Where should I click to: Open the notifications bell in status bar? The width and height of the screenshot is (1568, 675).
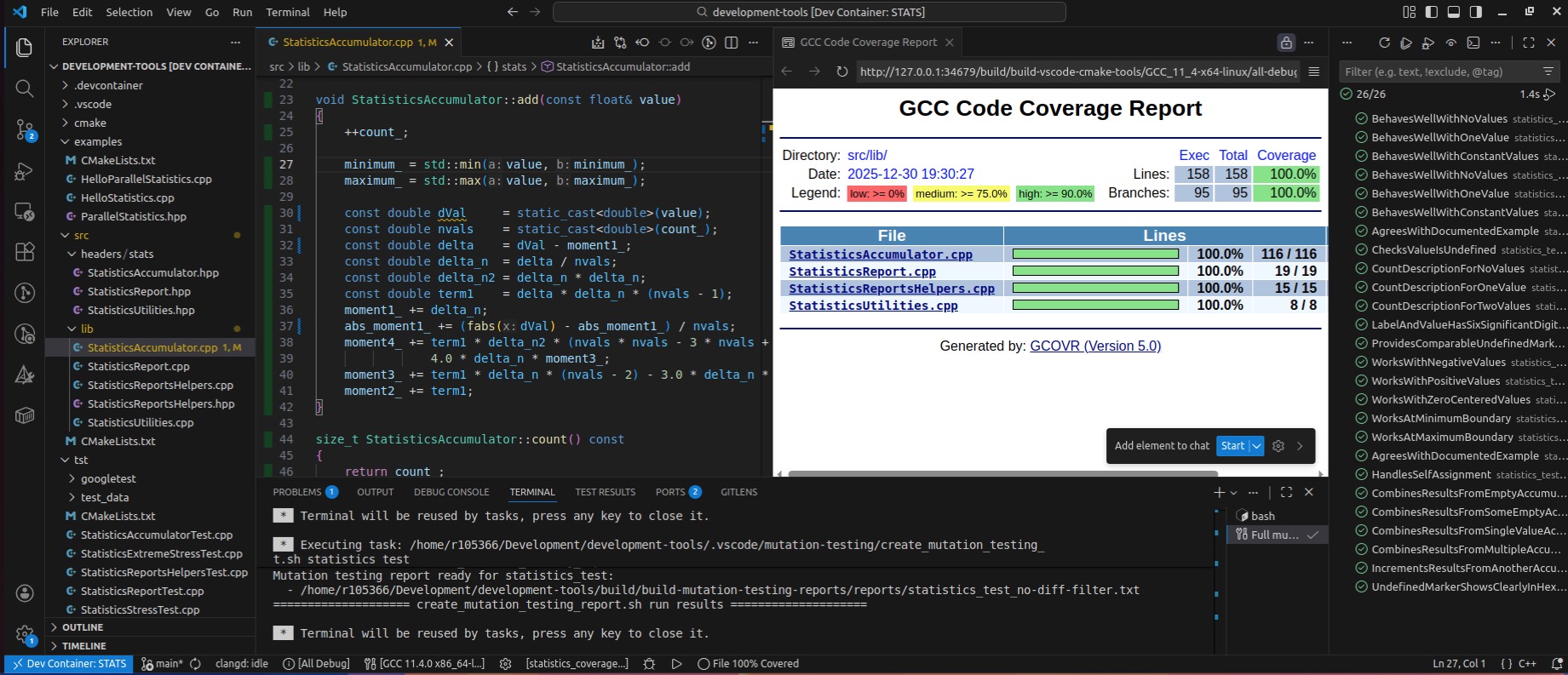pyautogui.click(x=1557, y=664)
